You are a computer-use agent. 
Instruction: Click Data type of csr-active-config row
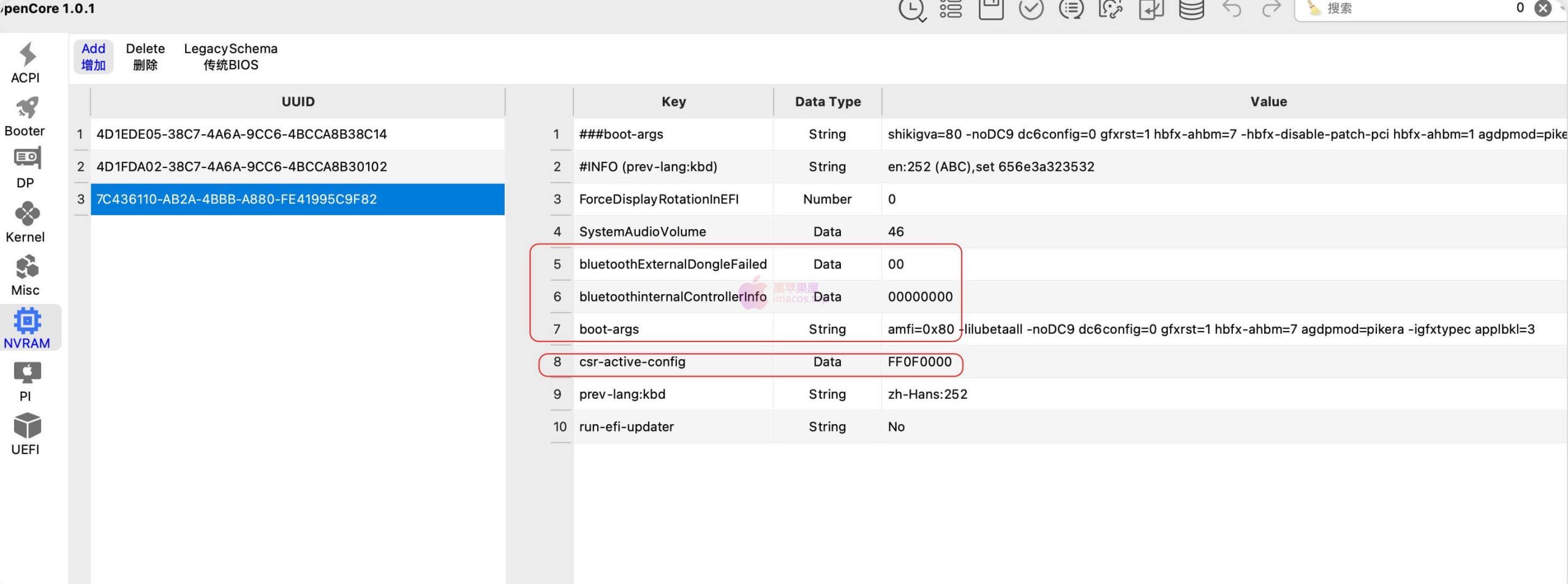point(827,362)
